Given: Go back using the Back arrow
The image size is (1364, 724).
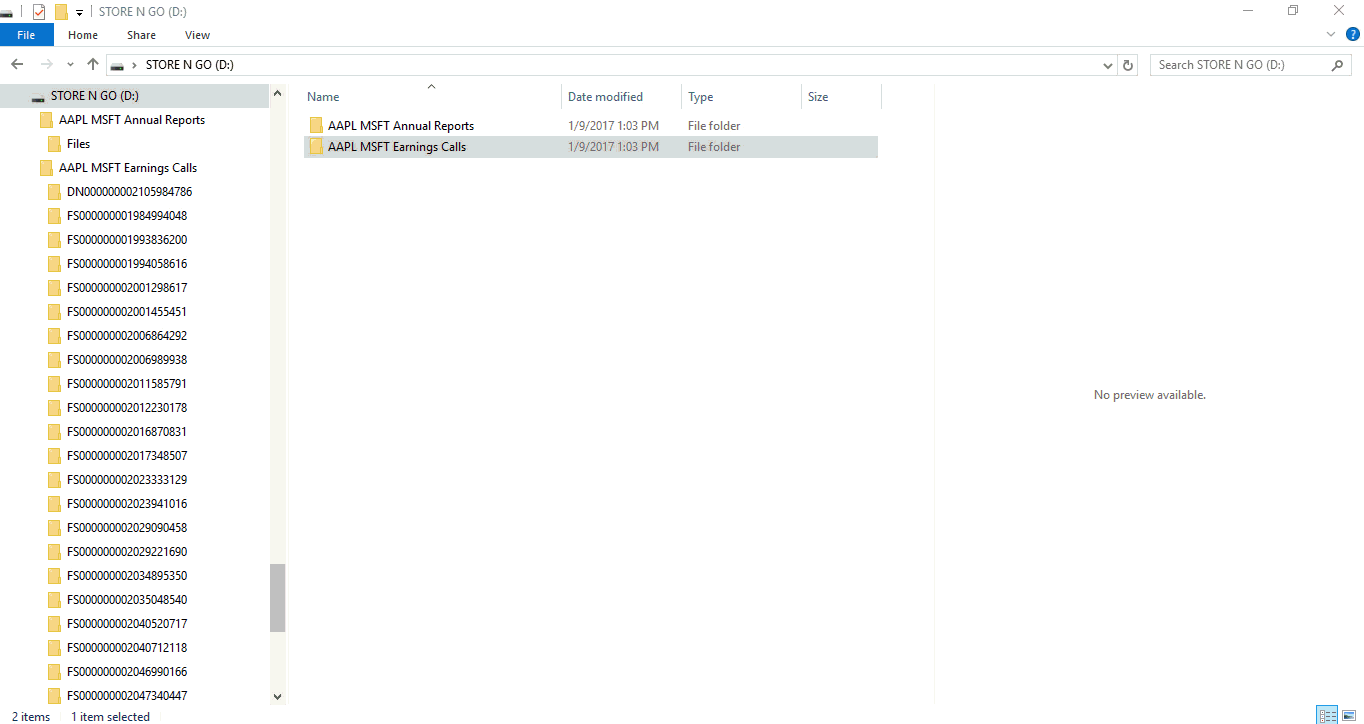Looking at the screenshot, I should coord(17,65).
